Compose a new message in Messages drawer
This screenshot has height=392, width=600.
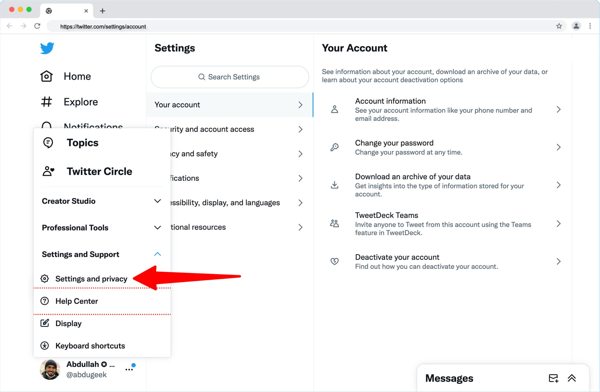tap(553, 378)
